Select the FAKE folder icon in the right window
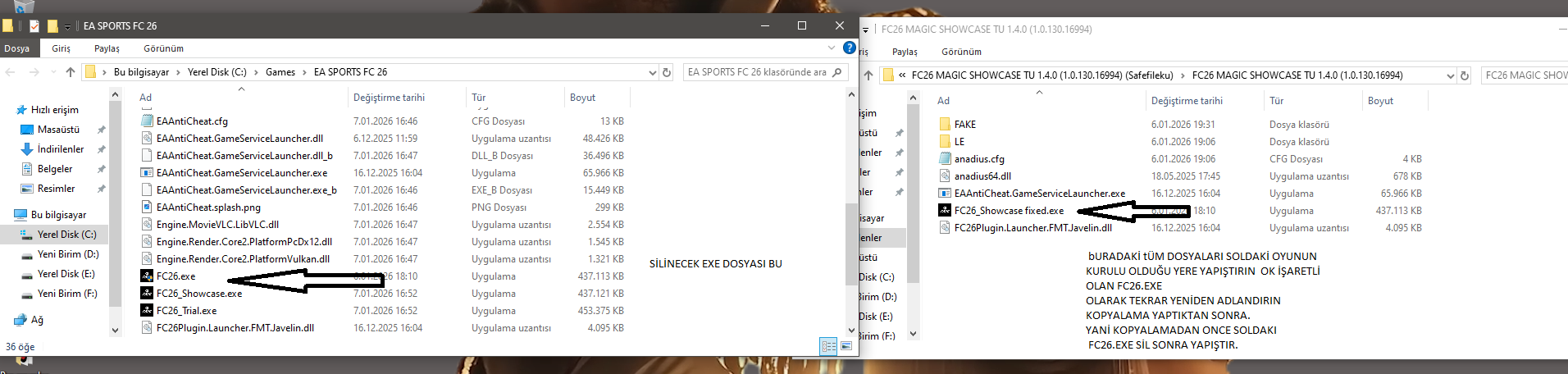 pos(945,125)
